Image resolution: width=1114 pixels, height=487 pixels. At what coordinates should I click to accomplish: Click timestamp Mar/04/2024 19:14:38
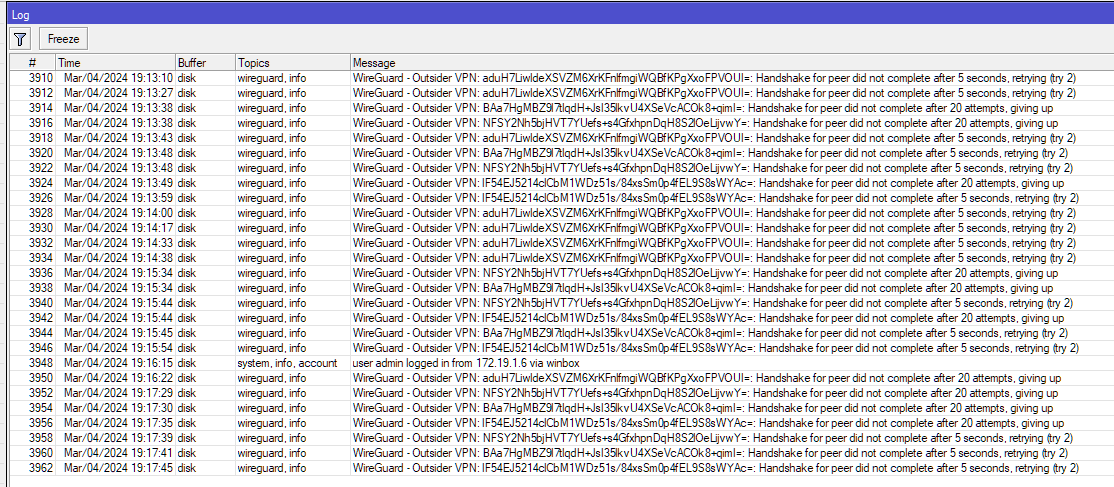(x=118, y=257)
